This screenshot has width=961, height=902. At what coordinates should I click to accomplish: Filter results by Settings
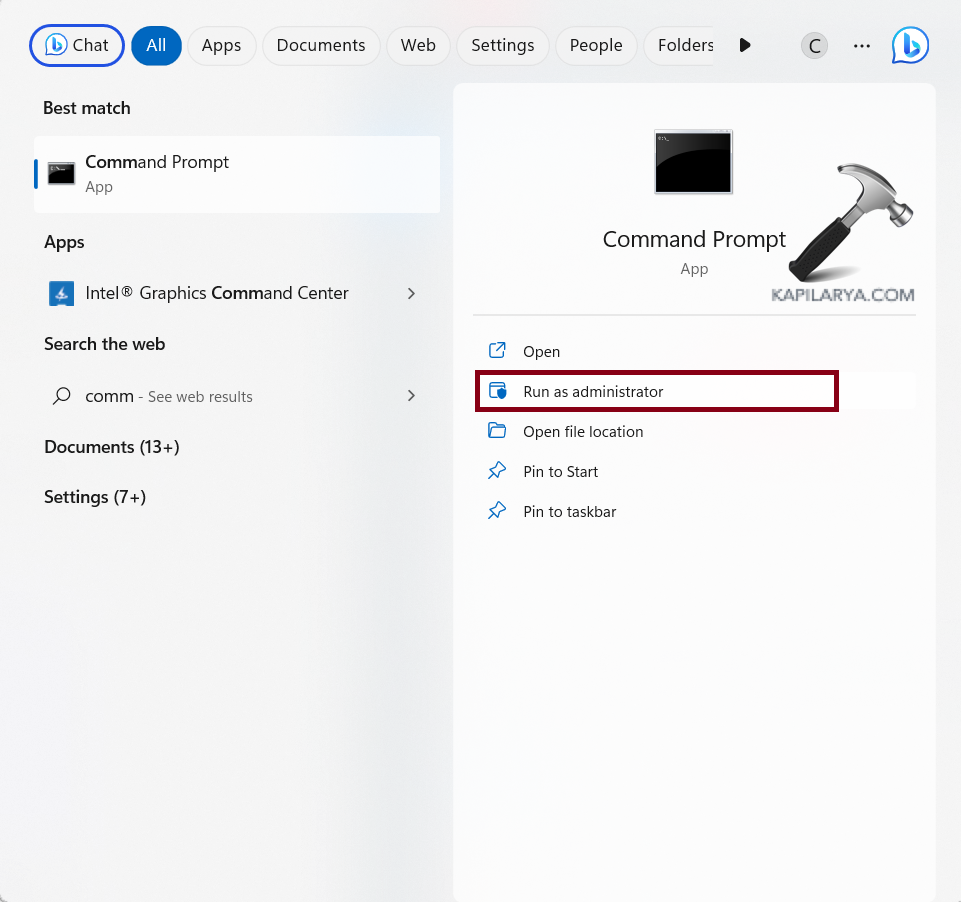(503, 45)
